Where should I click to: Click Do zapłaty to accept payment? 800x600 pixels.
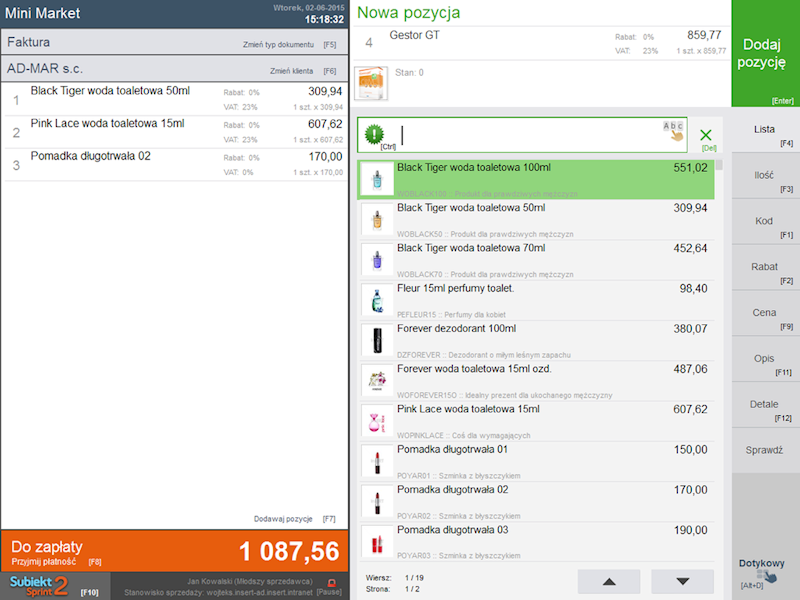174,551
